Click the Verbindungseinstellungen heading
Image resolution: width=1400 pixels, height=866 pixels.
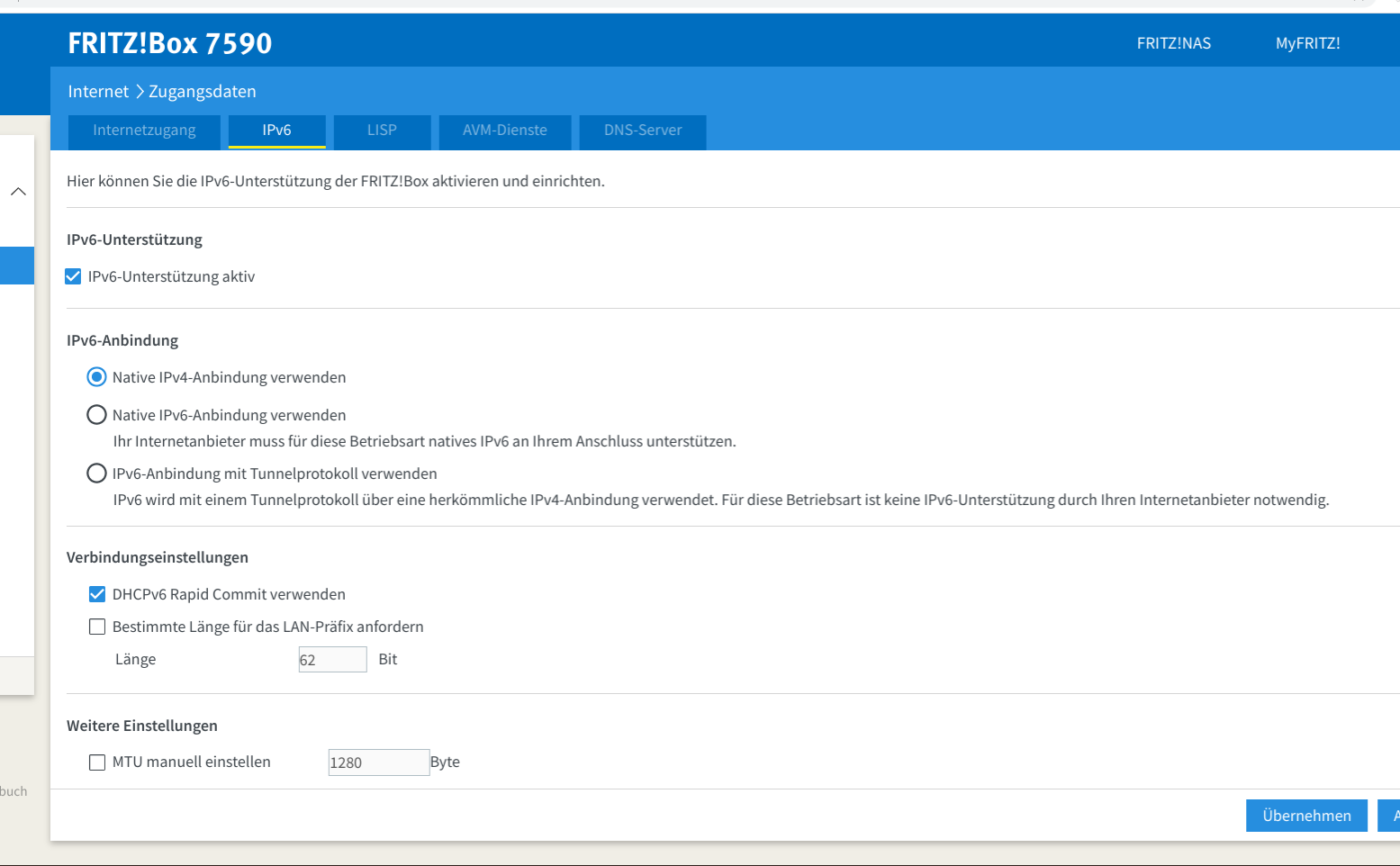[x=158, y=557]
